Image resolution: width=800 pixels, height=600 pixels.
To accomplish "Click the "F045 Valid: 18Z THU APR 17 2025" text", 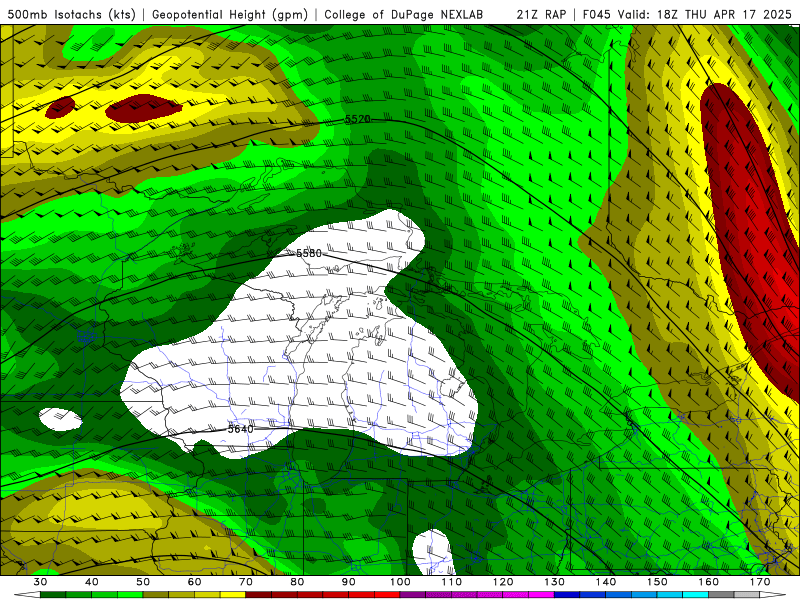I will (687, 15).
